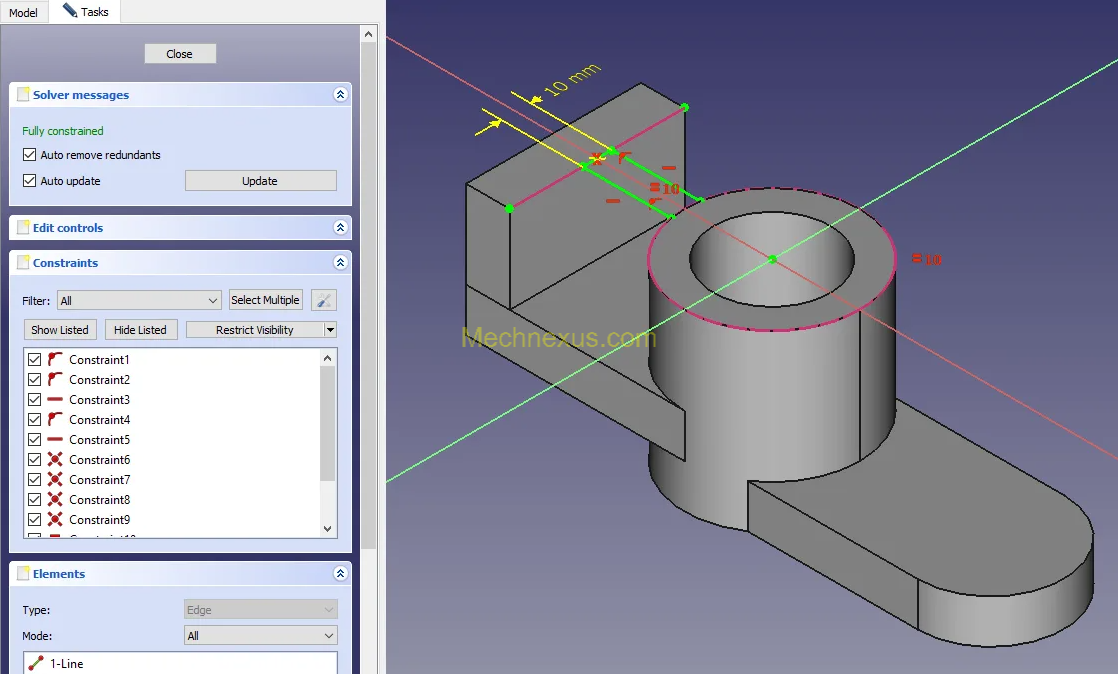
Task: Click the Constraint6 coincident icon
Action: 55,459
